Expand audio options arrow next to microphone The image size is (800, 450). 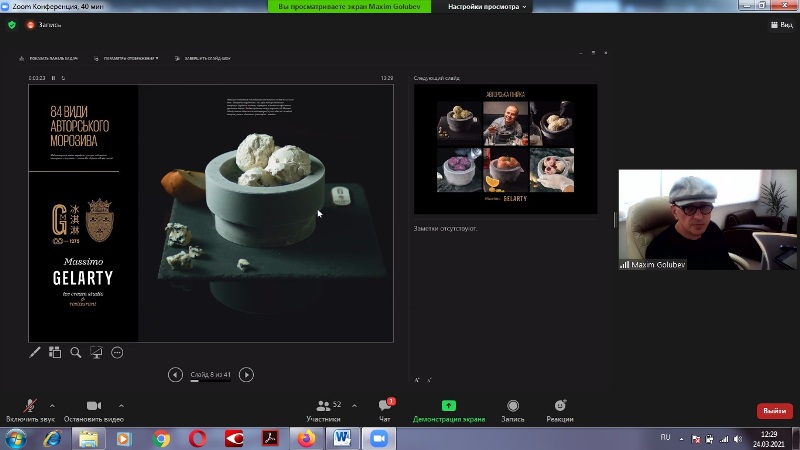(52, 405)
